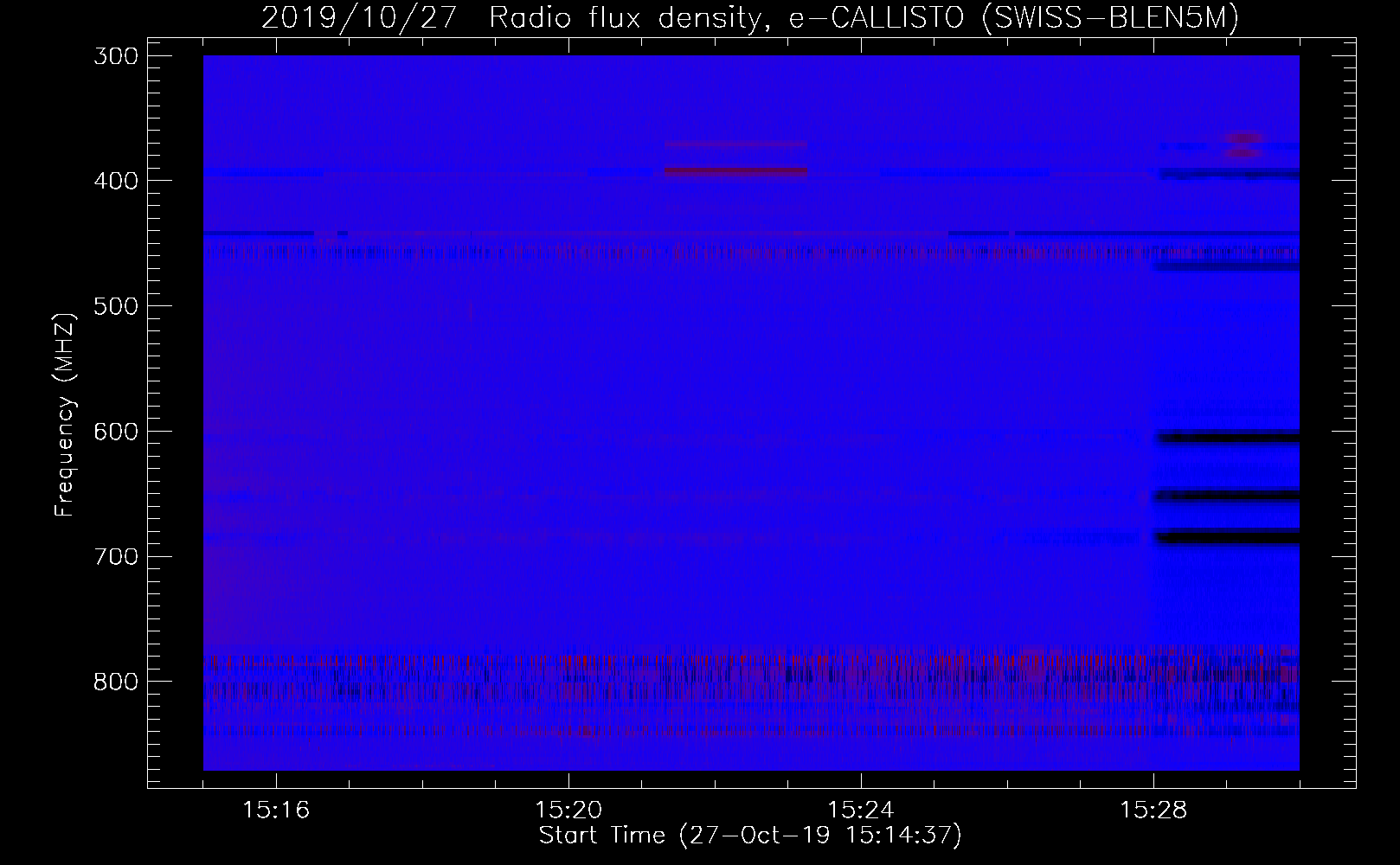Select the 'Frequency (MHZ)' axis label

pos(65,414)
